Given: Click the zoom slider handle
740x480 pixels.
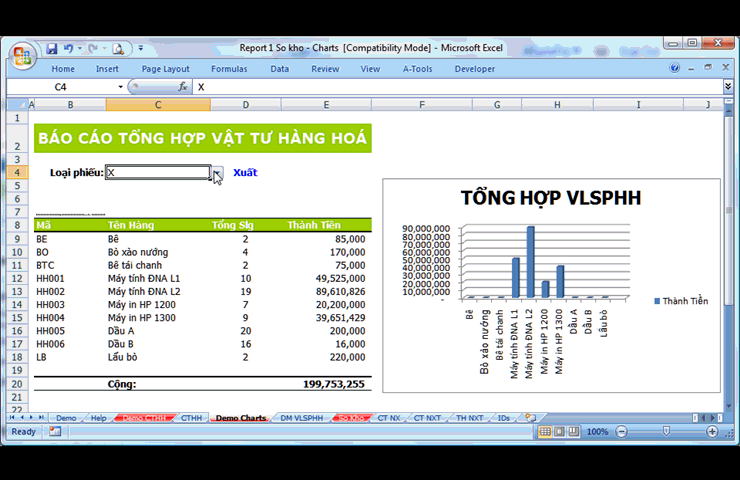Looking at the screenshot, I should click(x=666, y=432).
